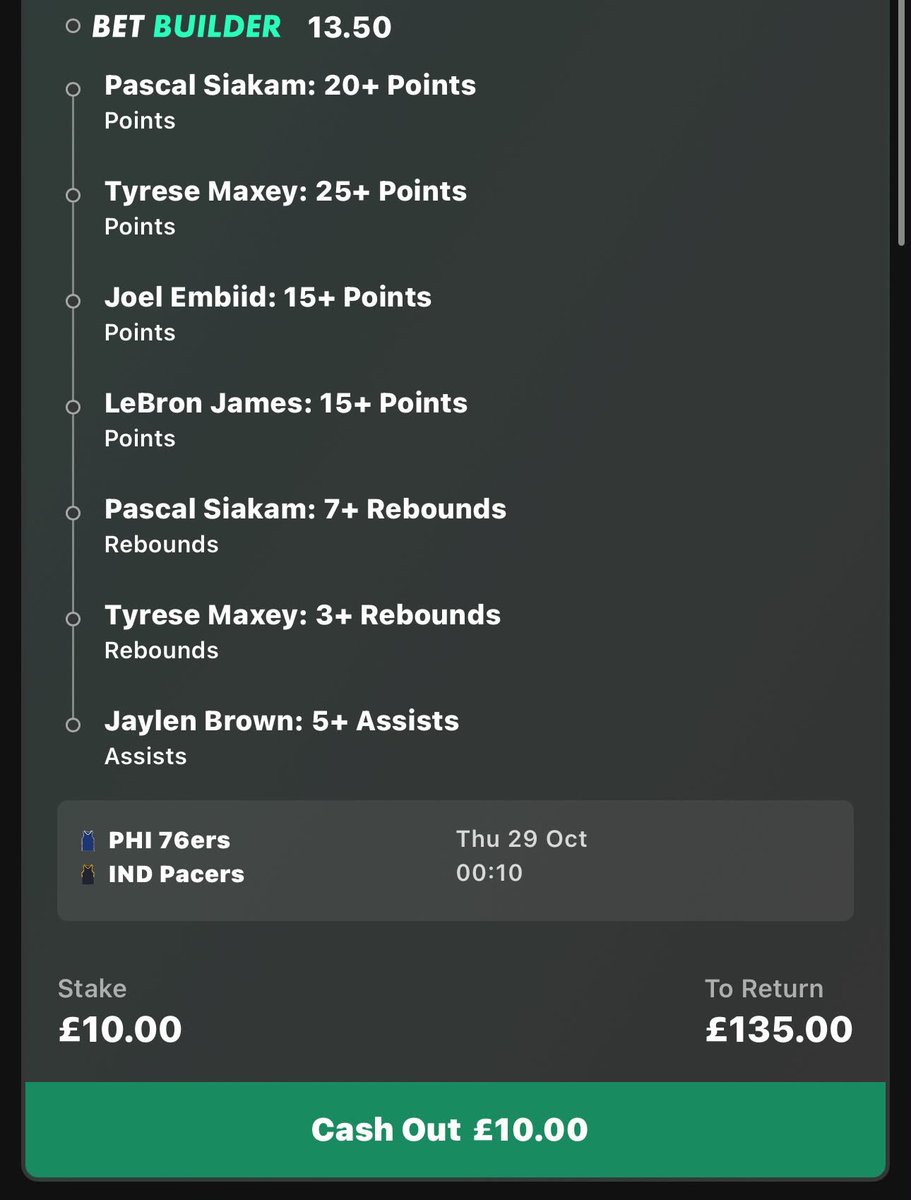This screenshot has width=911, height=1200.
Task: Tap the Cash Out £10.00 button
Action: point(455,1130)
